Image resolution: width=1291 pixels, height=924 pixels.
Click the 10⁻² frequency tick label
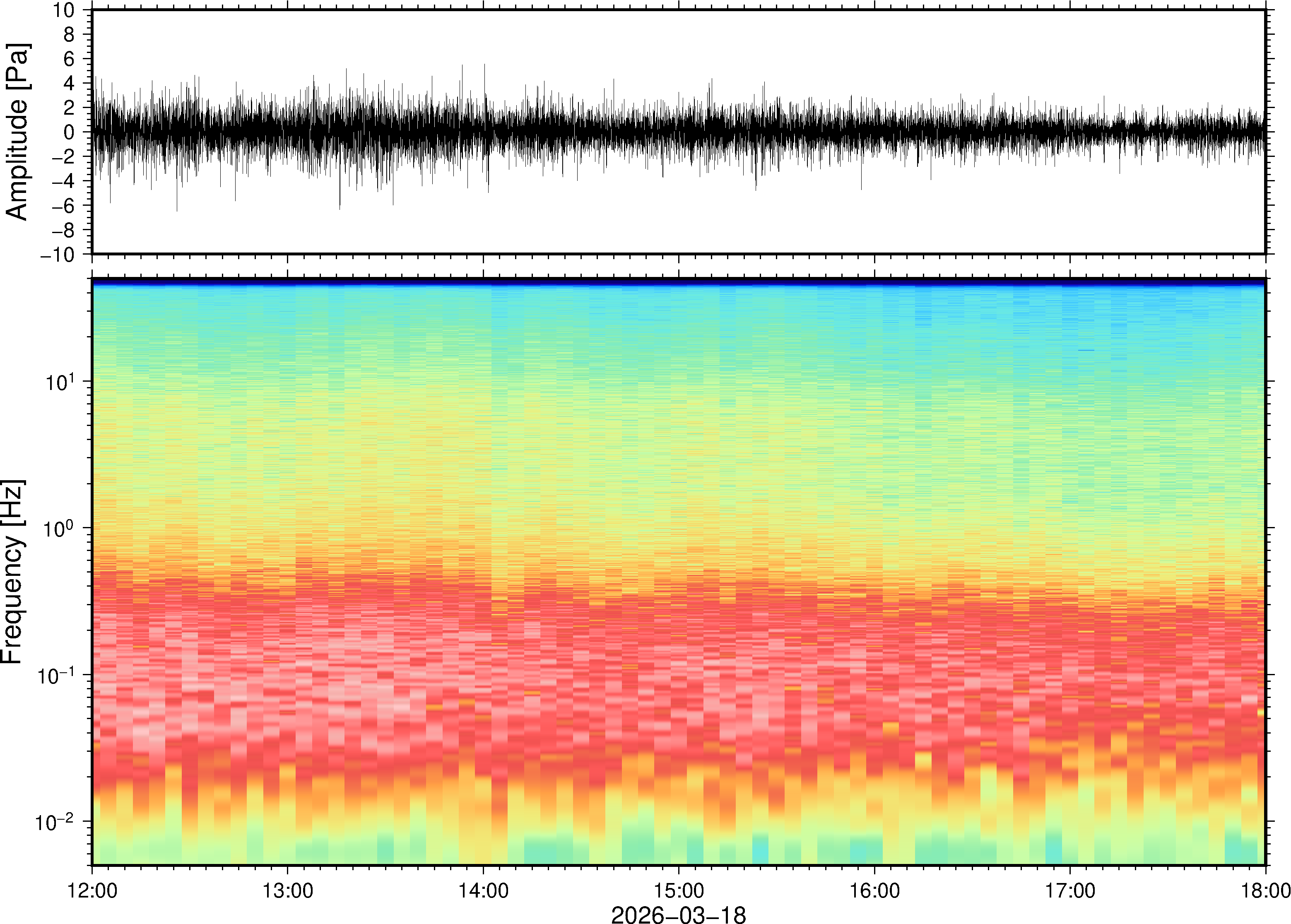point(55,822)
